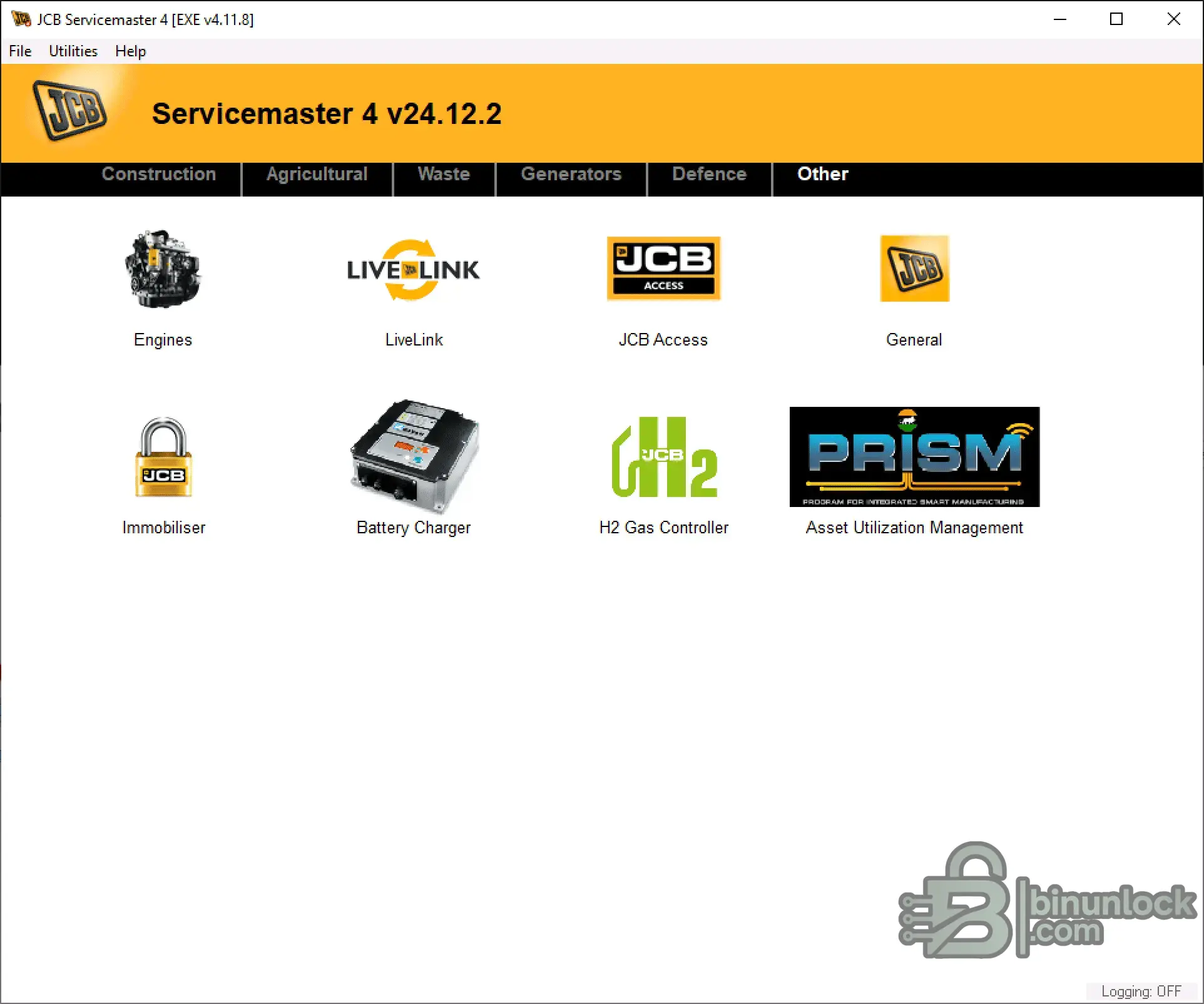Switch to the Agricultural tab
Viewport: 1204px width, 1004px height.
tap(317, 174)
